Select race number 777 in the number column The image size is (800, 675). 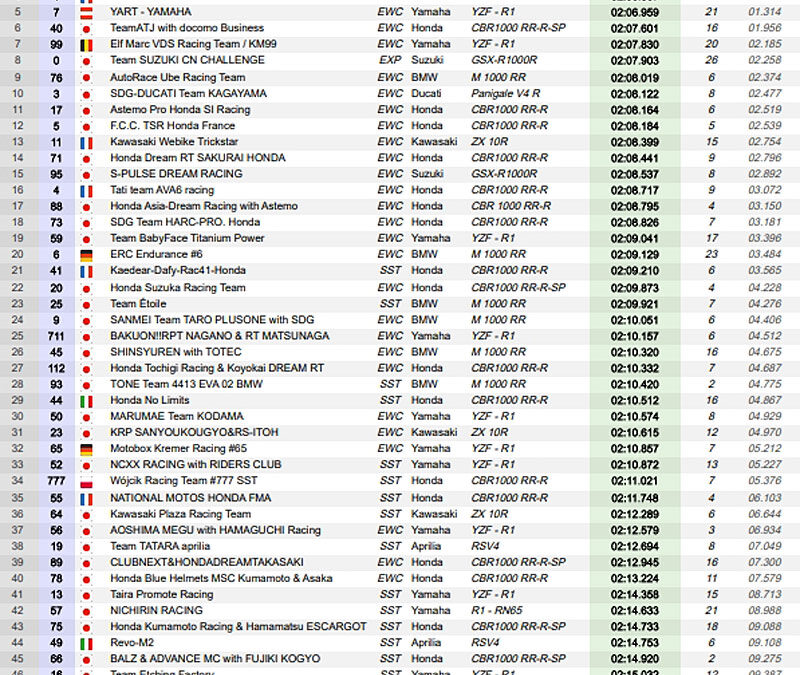56,481
